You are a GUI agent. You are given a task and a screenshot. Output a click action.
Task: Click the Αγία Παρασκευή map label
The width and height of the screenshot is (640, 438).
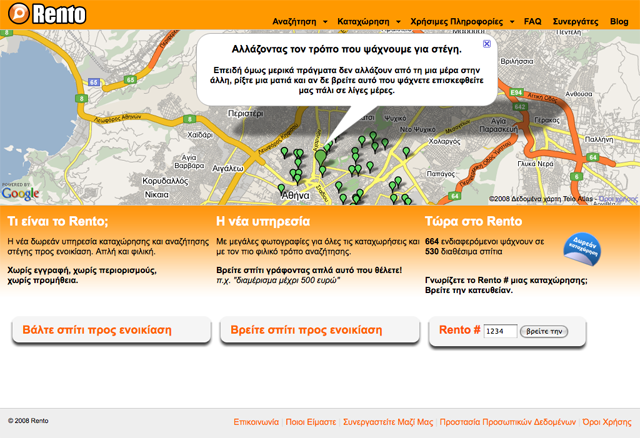point(498,125)
